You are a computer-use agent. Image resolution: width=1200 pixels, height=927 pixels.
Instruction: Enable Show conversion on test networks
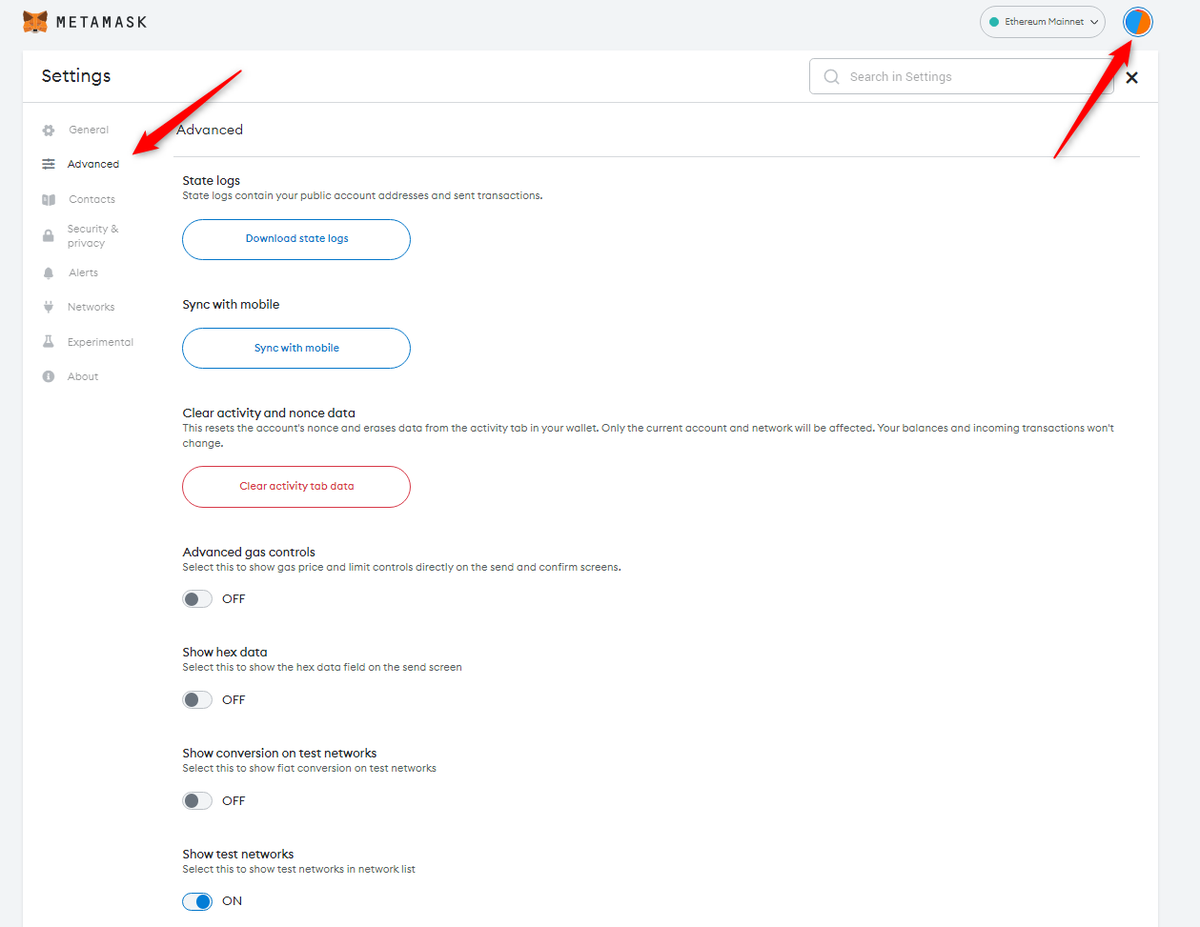[x=197, y=800]
